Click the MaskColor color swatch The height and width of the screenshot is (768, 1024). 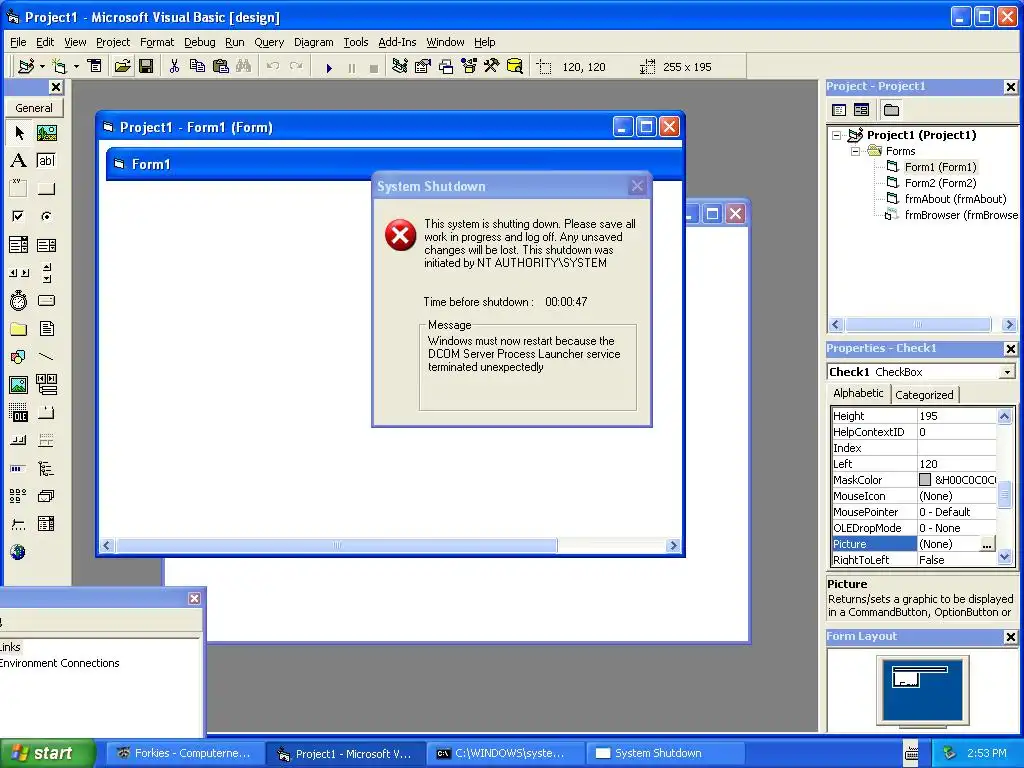click(x=925, y=479)
